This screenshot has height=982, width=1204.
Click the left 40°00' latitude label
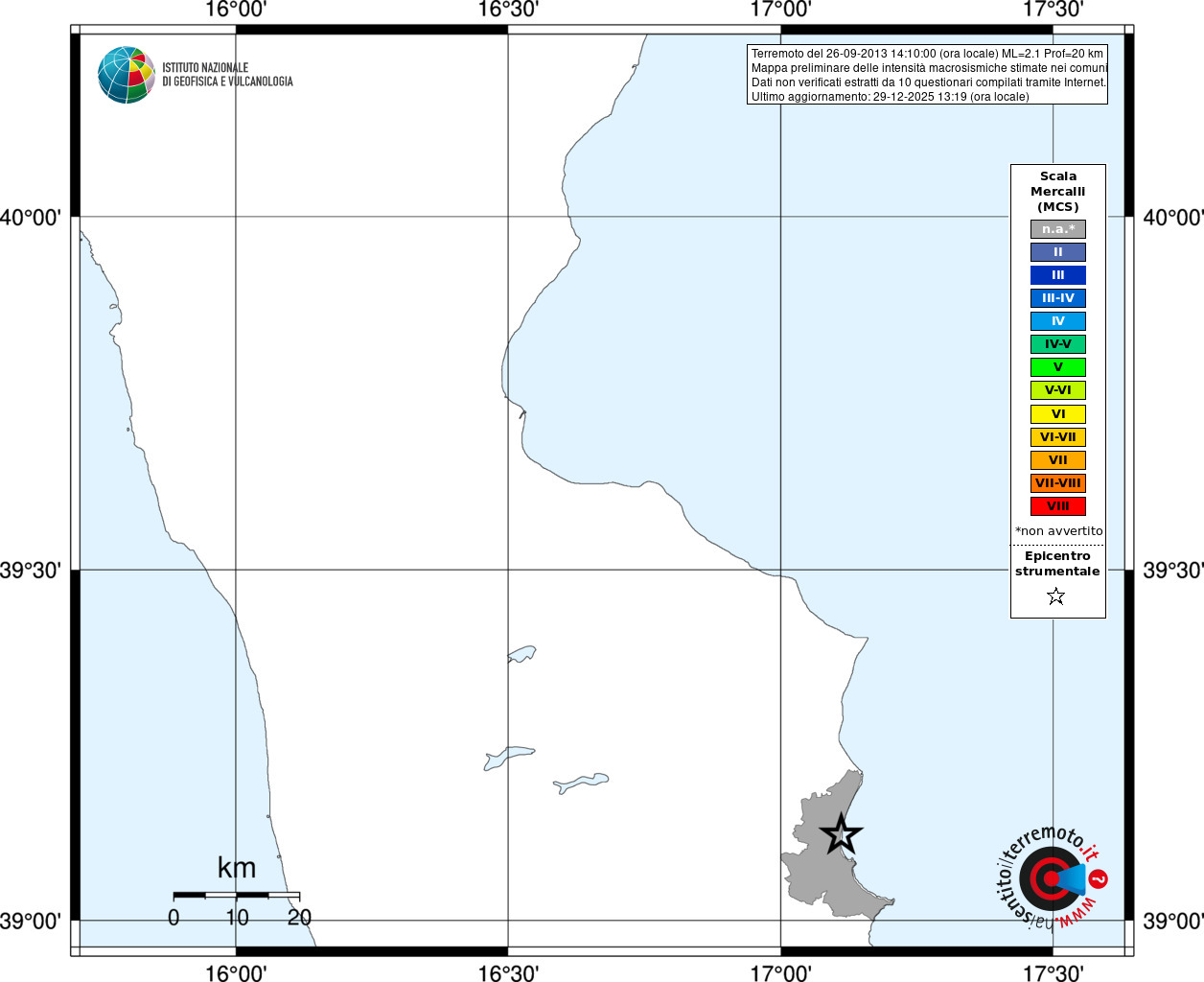click(x=31, y=218)
